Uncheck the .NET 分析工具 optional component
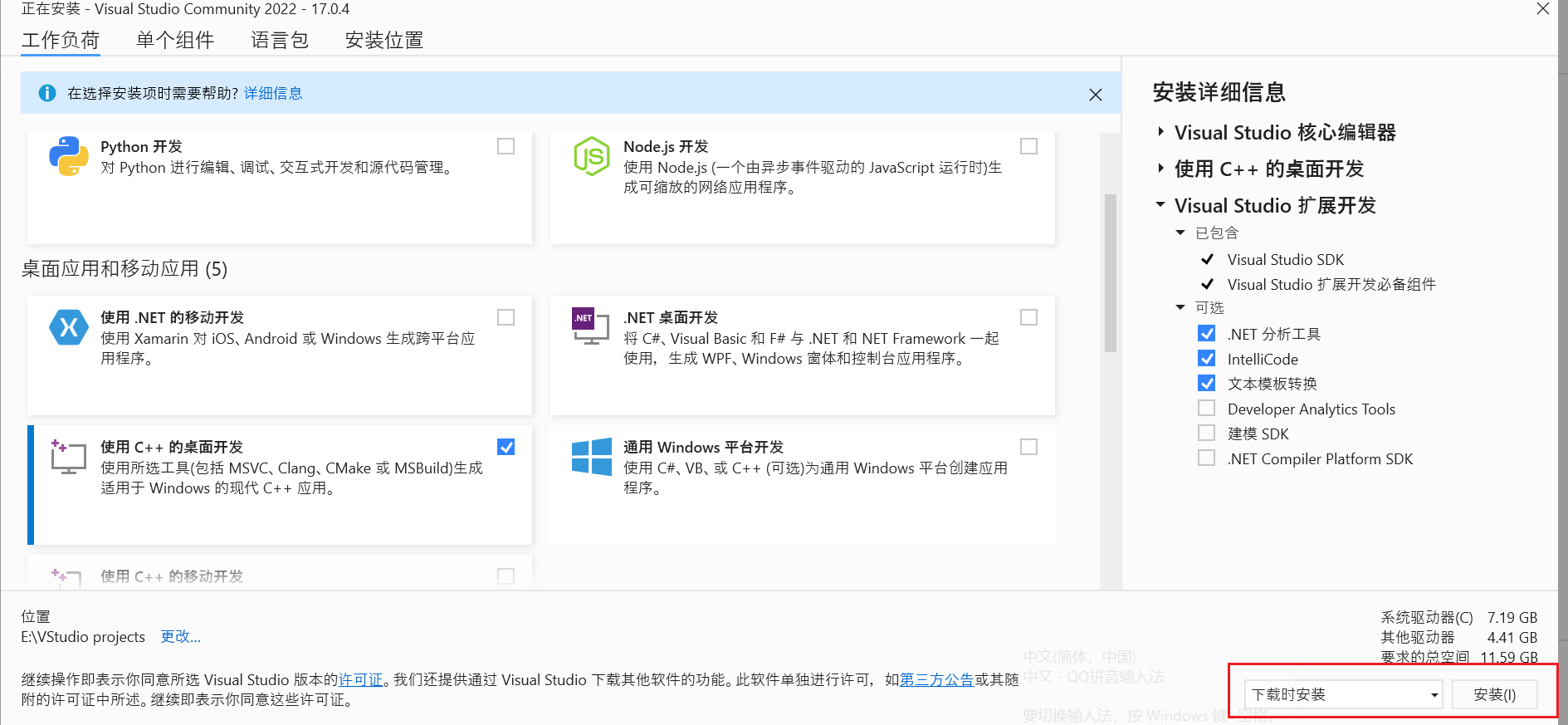The image size is (1568, 725). (x=1207, y=334)
